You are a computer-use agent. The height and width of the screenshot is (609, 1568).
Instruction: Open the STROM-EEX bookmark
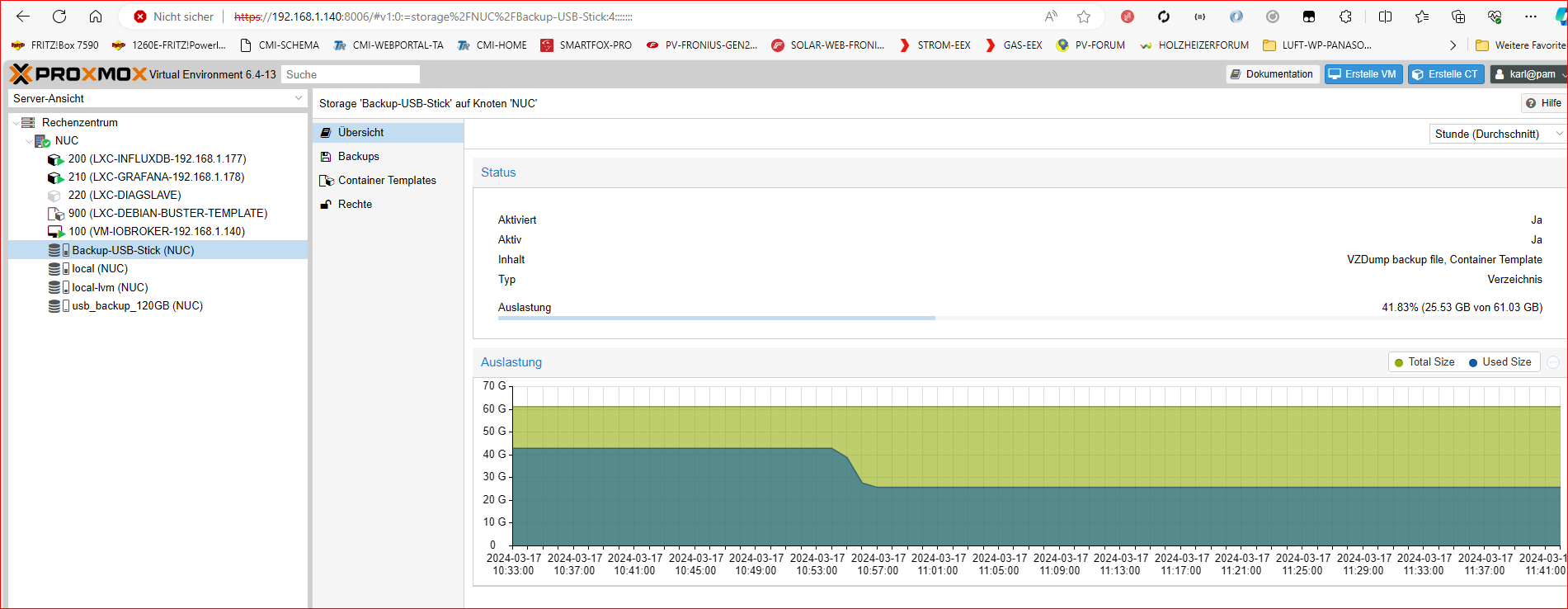click(935, 45)
